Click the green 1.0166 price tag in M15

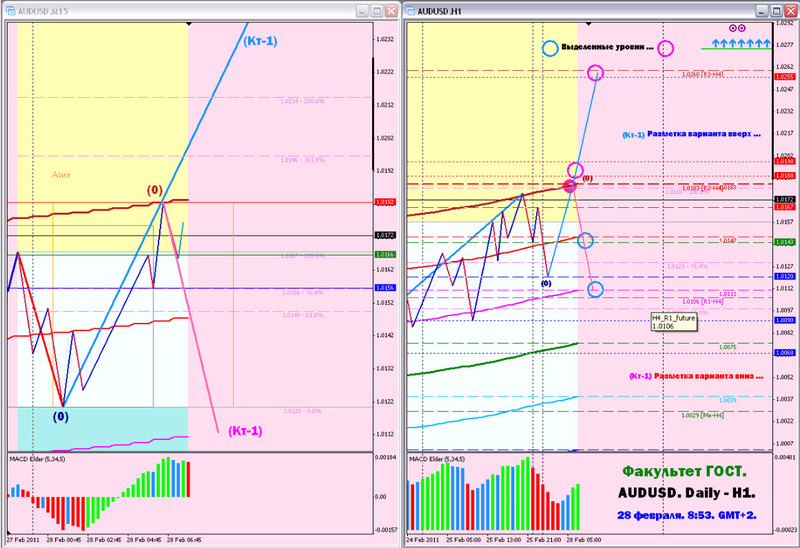pos(385,254)
